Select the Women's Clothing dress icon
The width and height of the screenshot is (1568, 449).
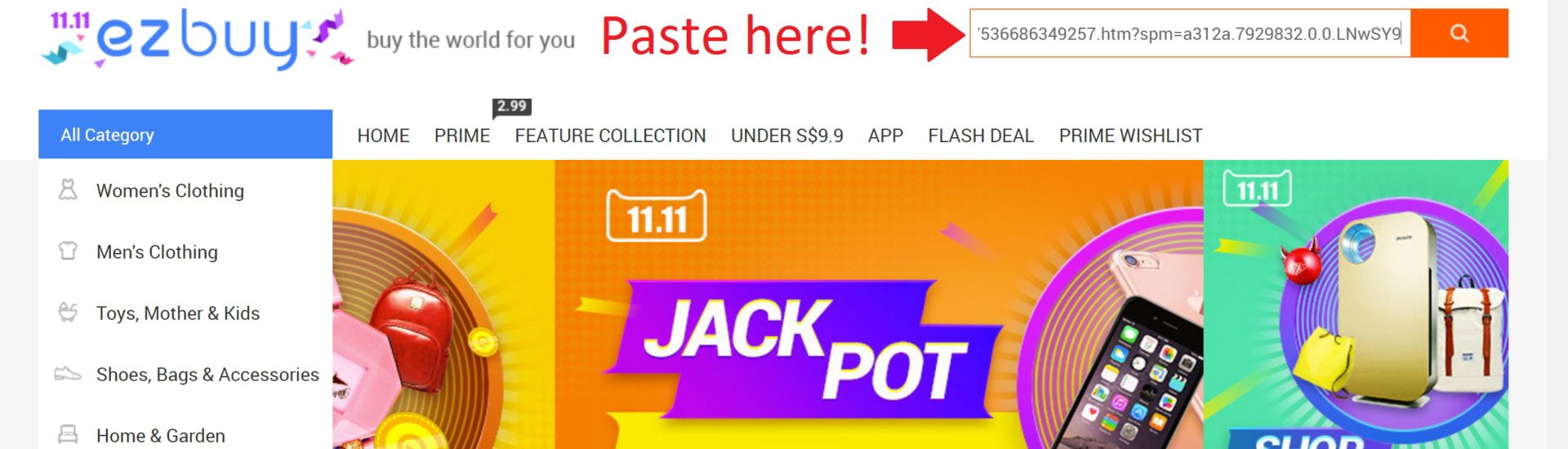[x=68, y=190]
